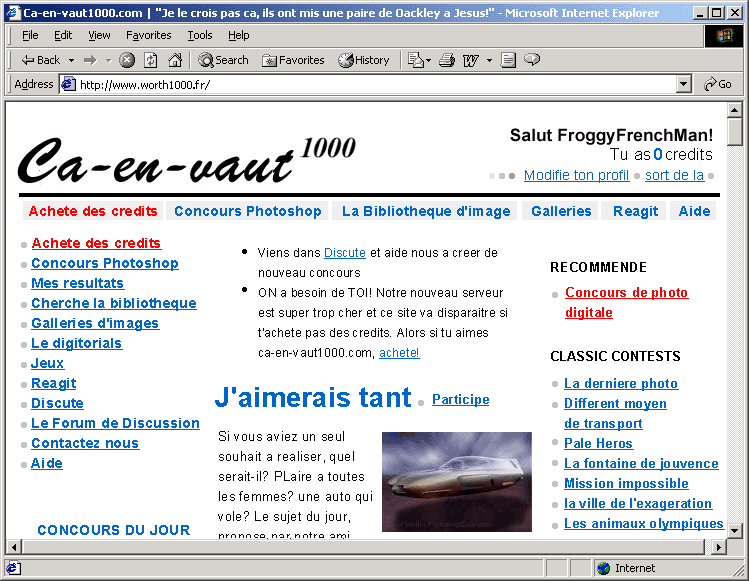Open La derniere photo contest link
The width and height of the screenshot is (749, 581).
621,384
